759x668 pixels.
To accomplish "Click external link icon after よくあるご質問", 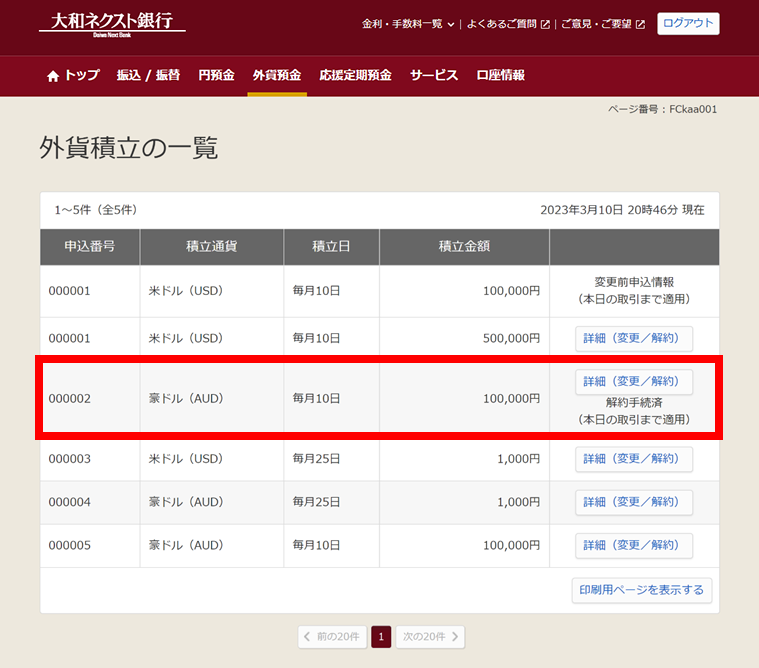I will 545,24.
